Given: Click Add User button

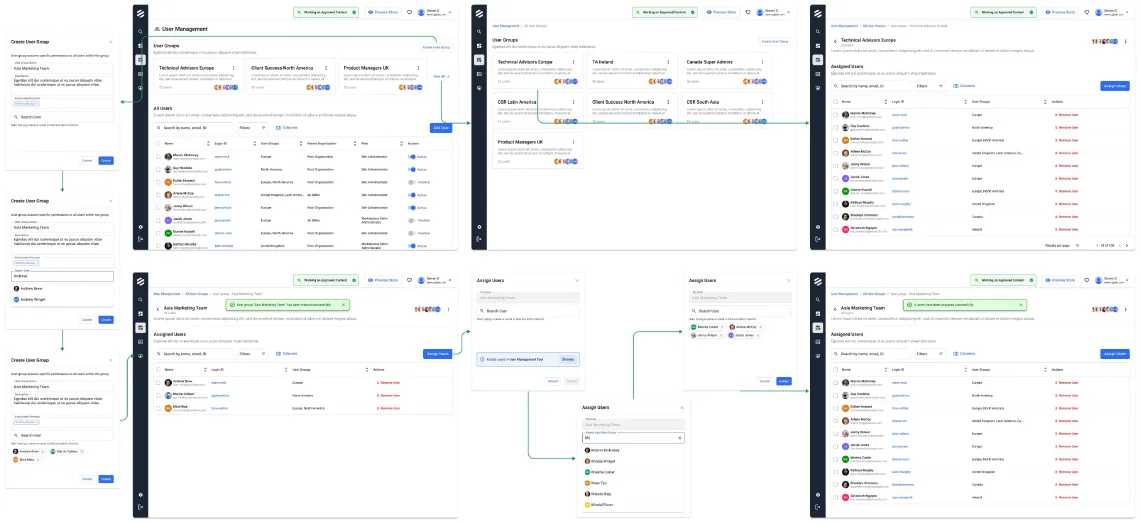Looking at the screenshot, I should coord(441,127).
